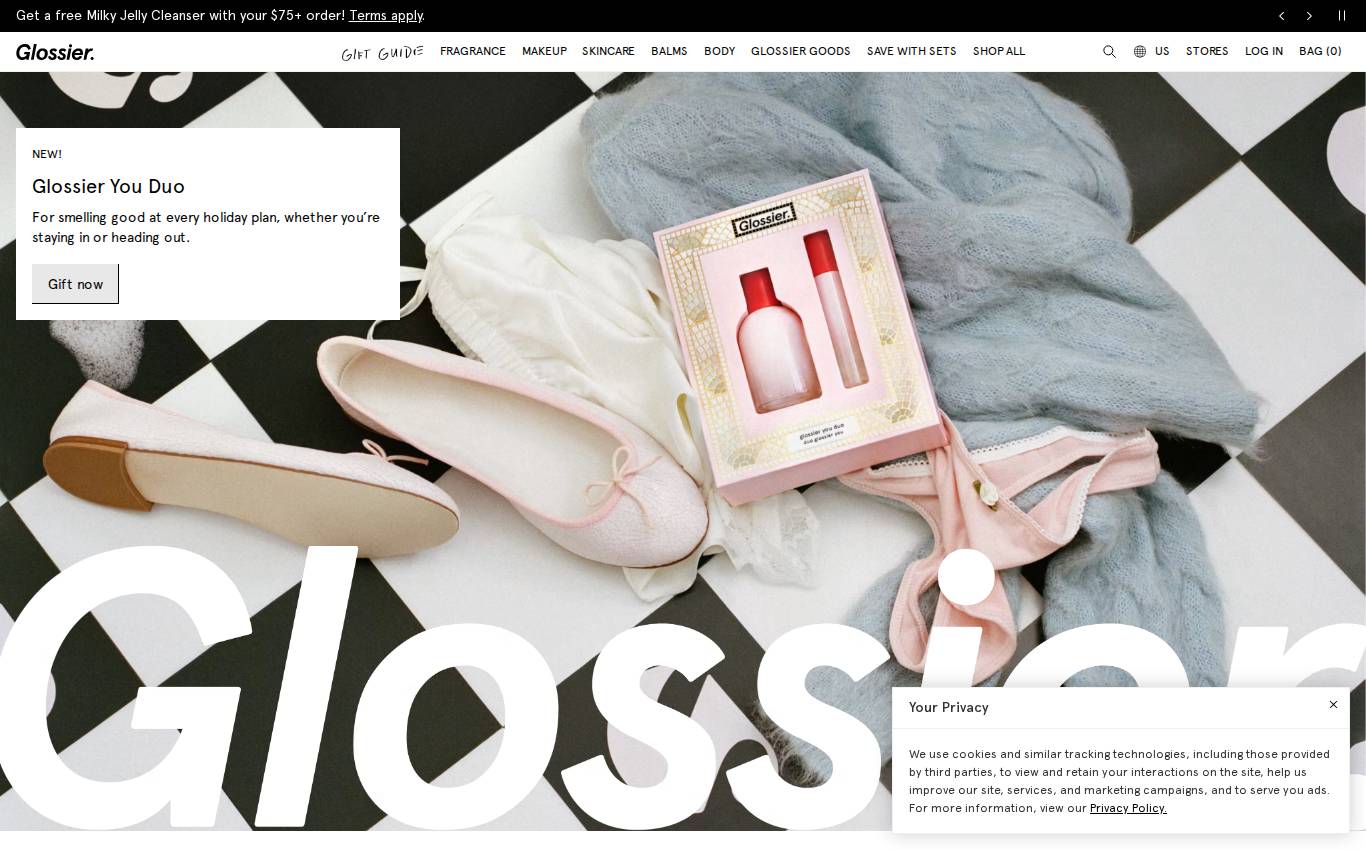Open the Privacy Policy link
Screen dimensions: 1366x850
click(1128, 808)
